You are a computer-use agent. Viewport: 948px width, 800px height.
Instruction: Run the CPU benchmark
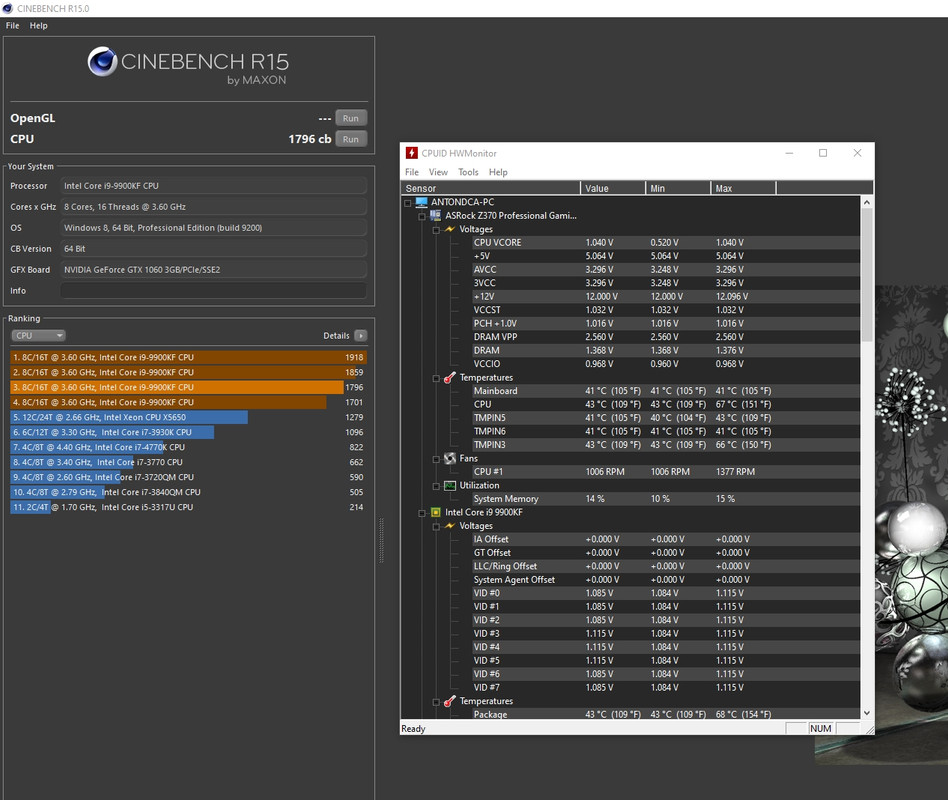351,139
